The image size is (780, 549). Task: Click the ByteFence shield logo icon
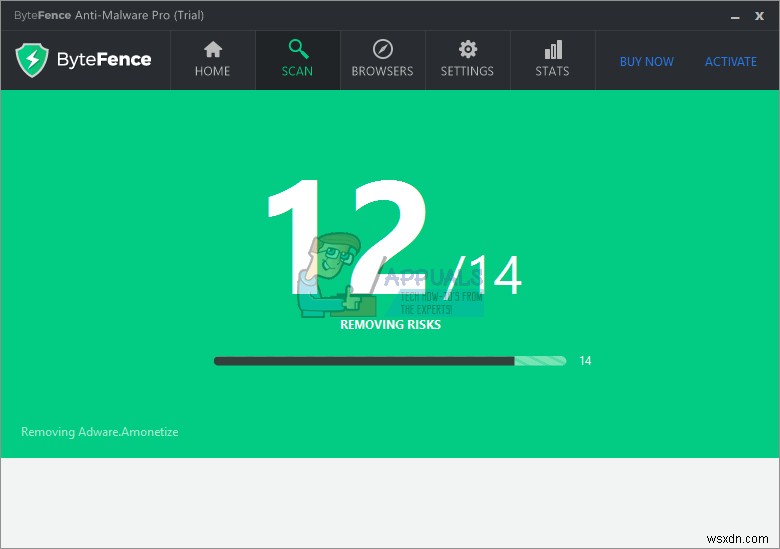tap(32, 60)
